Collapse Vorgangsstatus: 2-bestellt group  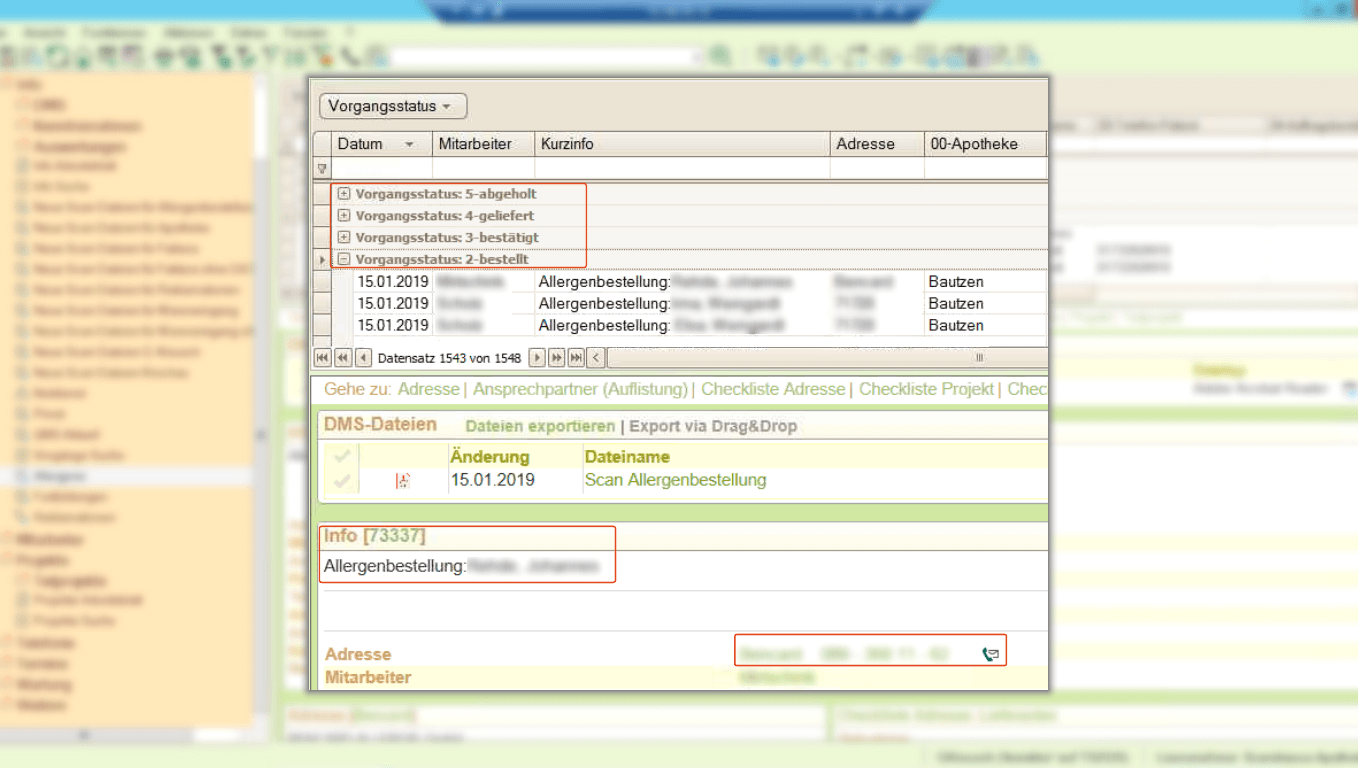click(344, 259)
